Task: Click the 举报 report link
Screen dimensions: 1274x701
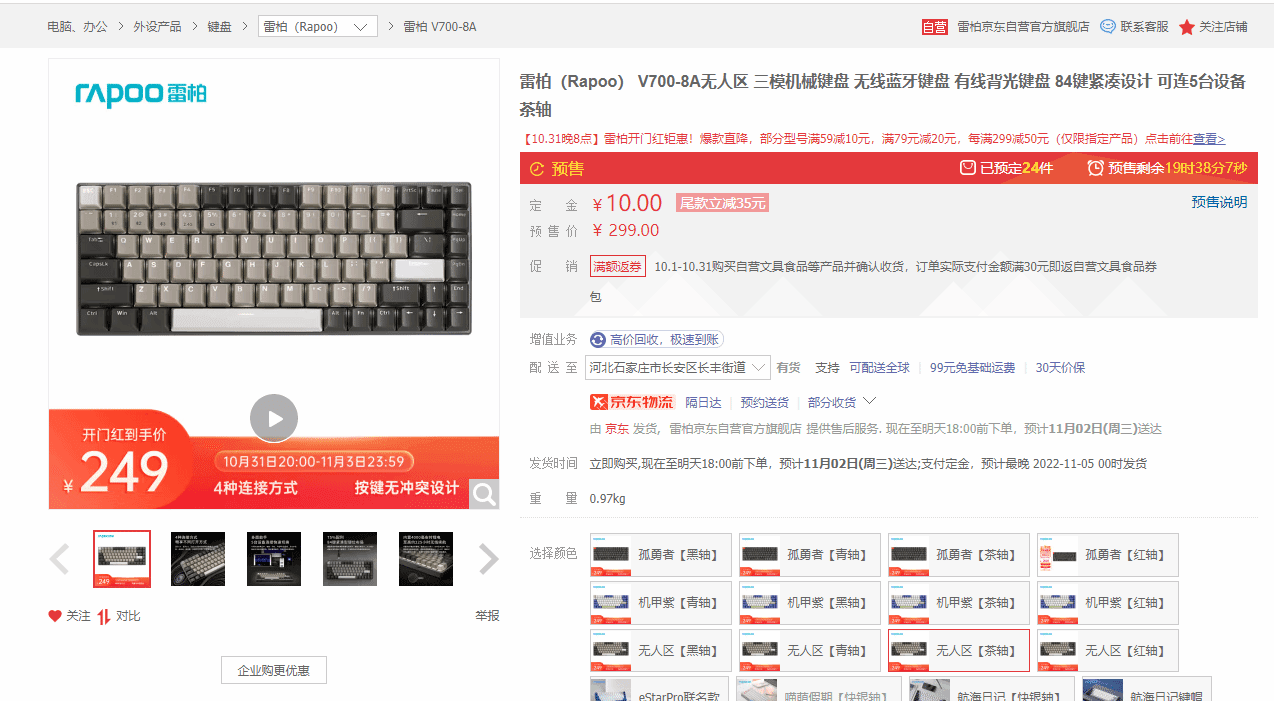Action: [487, 616]
